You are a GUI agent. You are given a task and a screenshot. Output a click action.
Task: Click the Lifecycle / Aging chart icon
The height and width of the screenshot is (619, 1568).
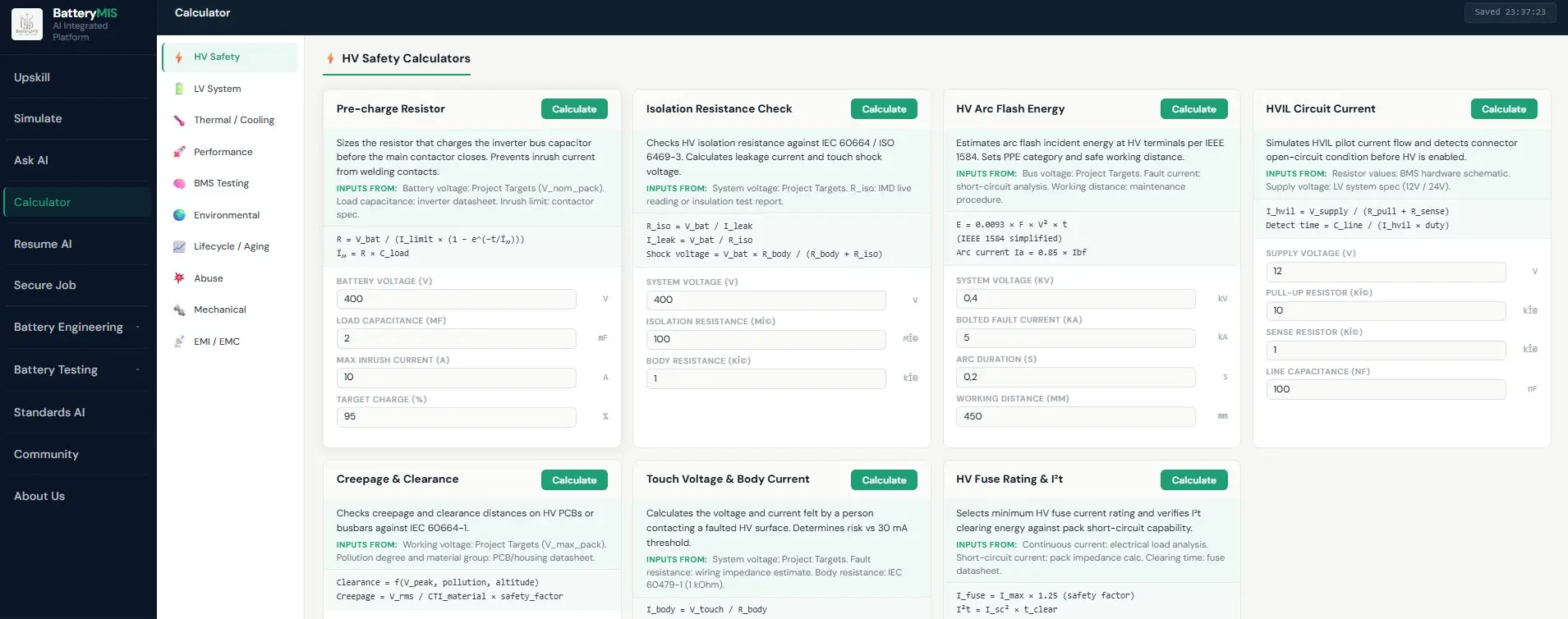179,246
